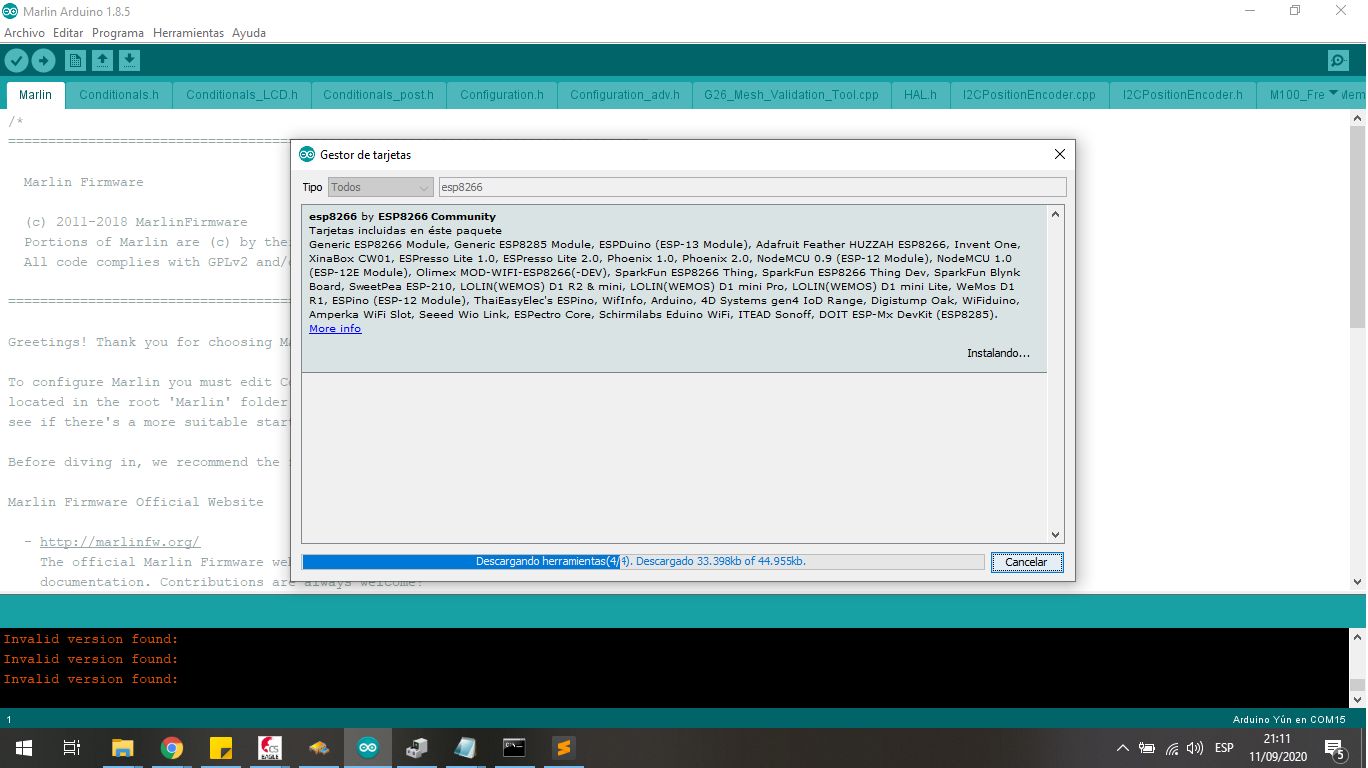Switch to the Conditionals.h tab
The width and height of the screenshot is (1368, 768).
point(119,95)
